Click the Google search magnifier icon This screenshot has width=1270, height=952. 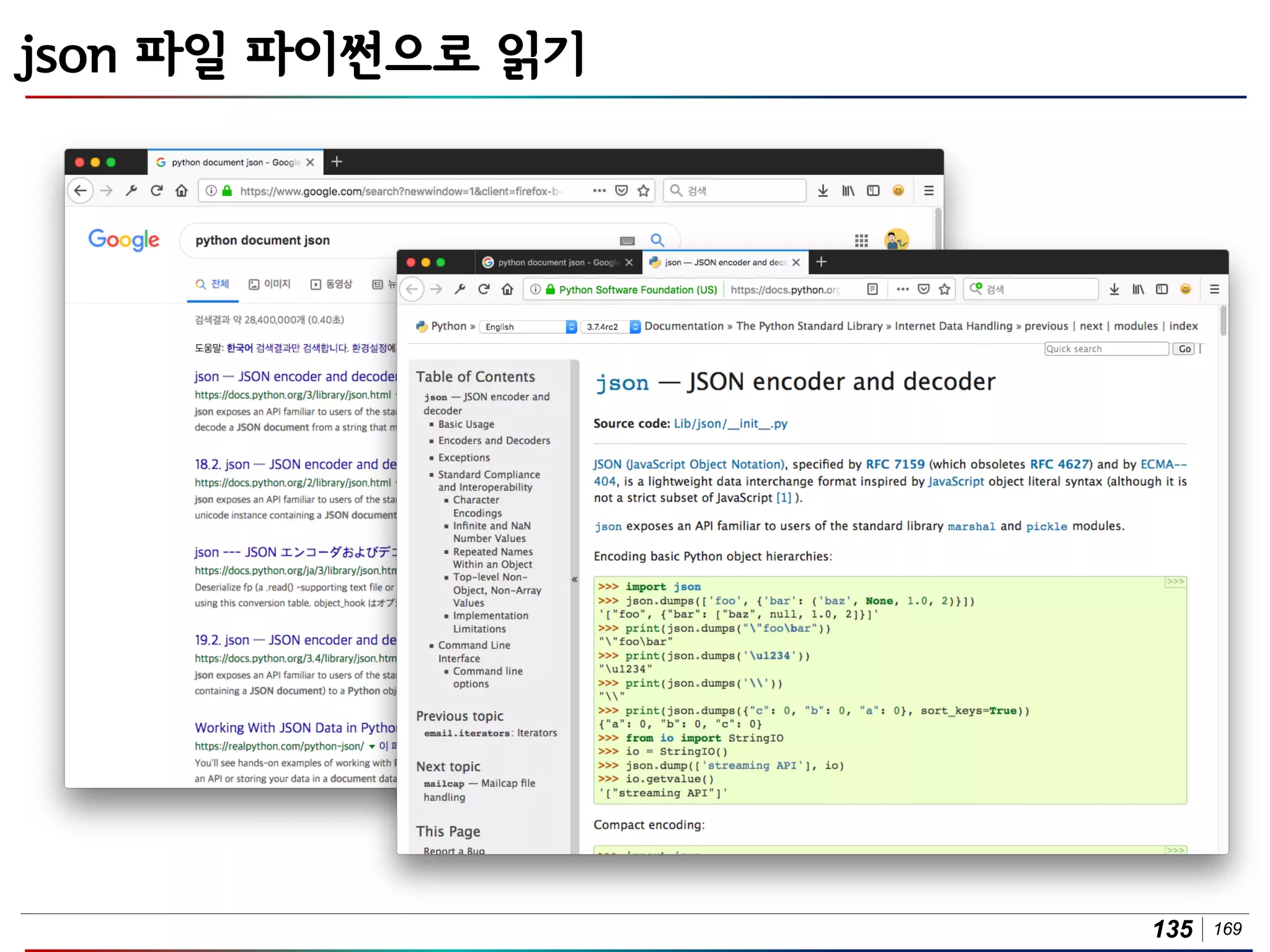[x=657, y=240]
